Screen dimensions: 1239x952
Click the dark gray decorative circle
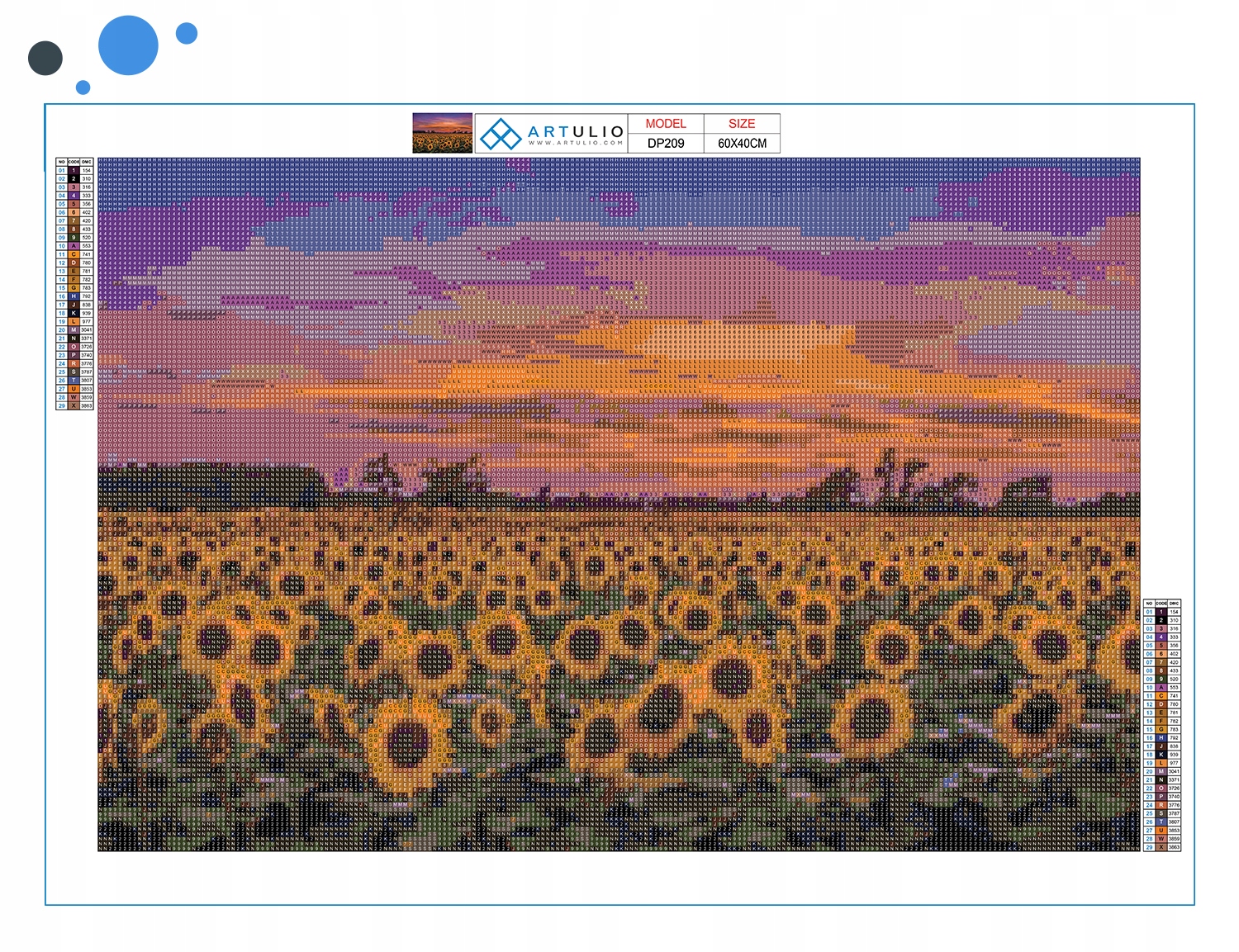45,59
